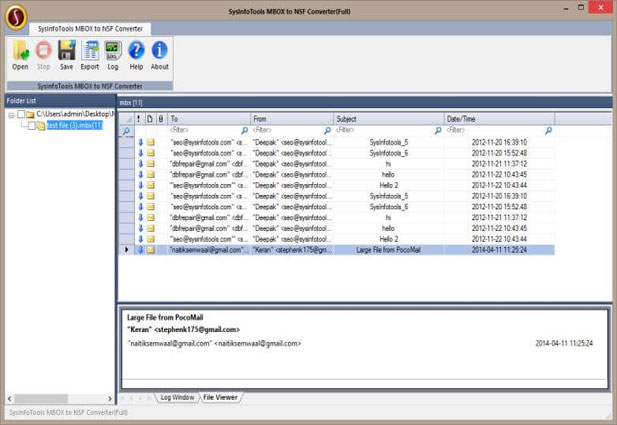Click left arrow of Folder List scrollbar

pyautogui.click(x=10, y=399)
